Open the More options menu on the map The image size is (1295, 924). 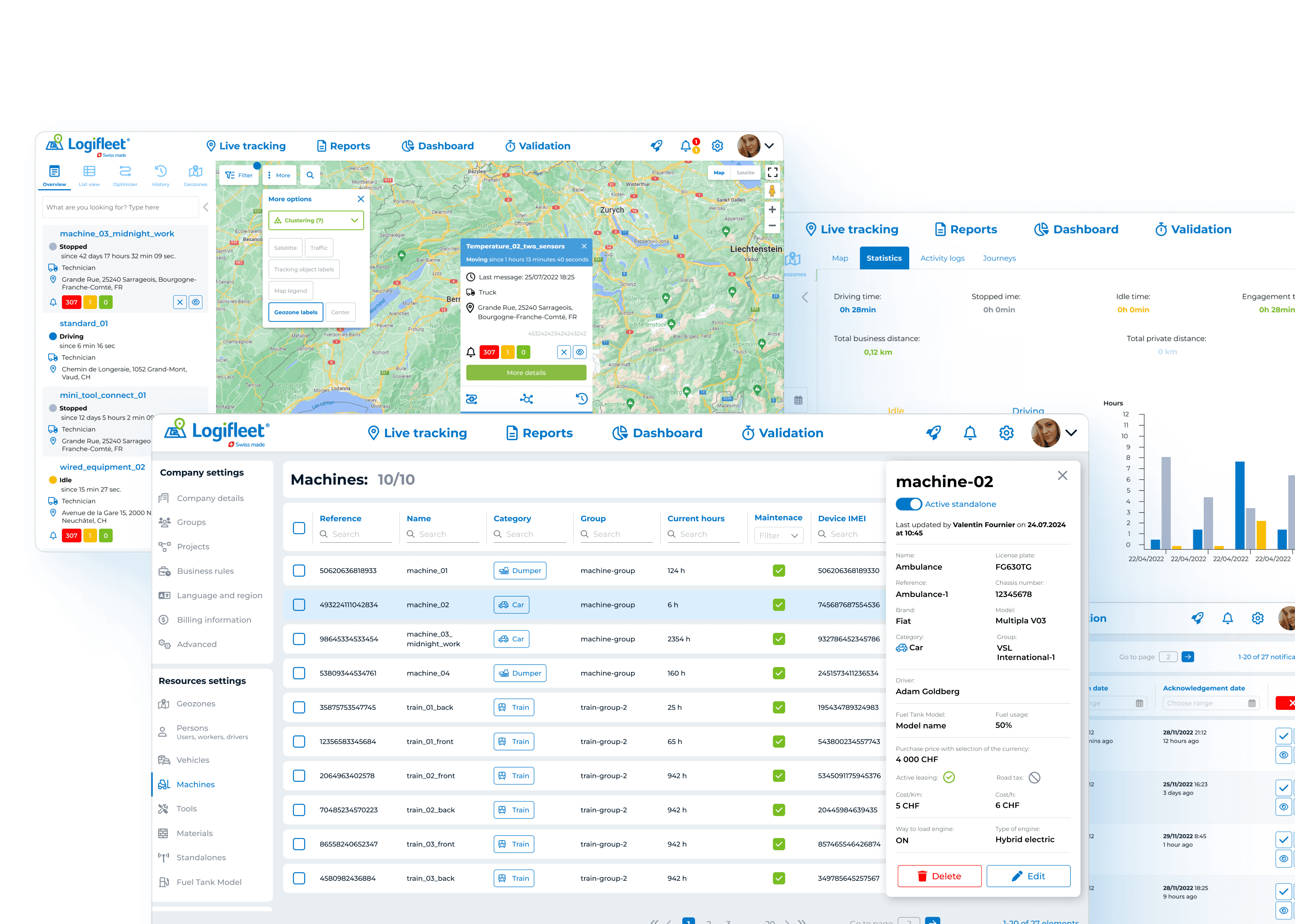279,175
